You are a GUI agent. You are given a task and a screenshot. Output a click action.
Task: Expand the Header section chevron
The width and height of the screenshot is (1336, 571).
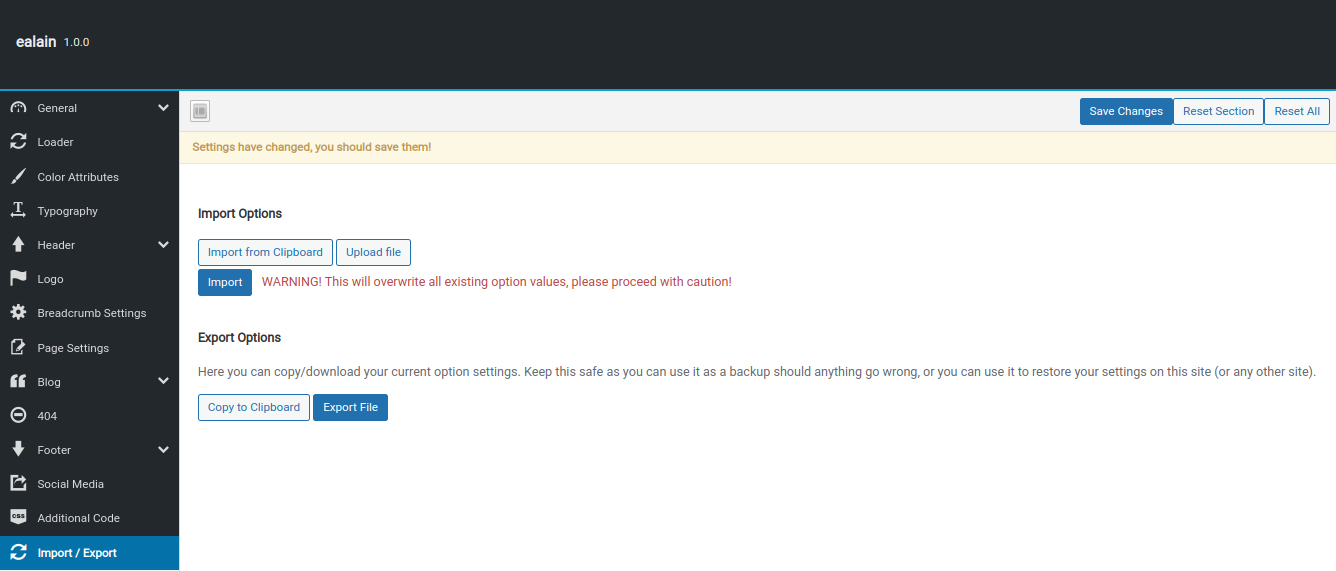pyautogui.click(x=164, y=245)
